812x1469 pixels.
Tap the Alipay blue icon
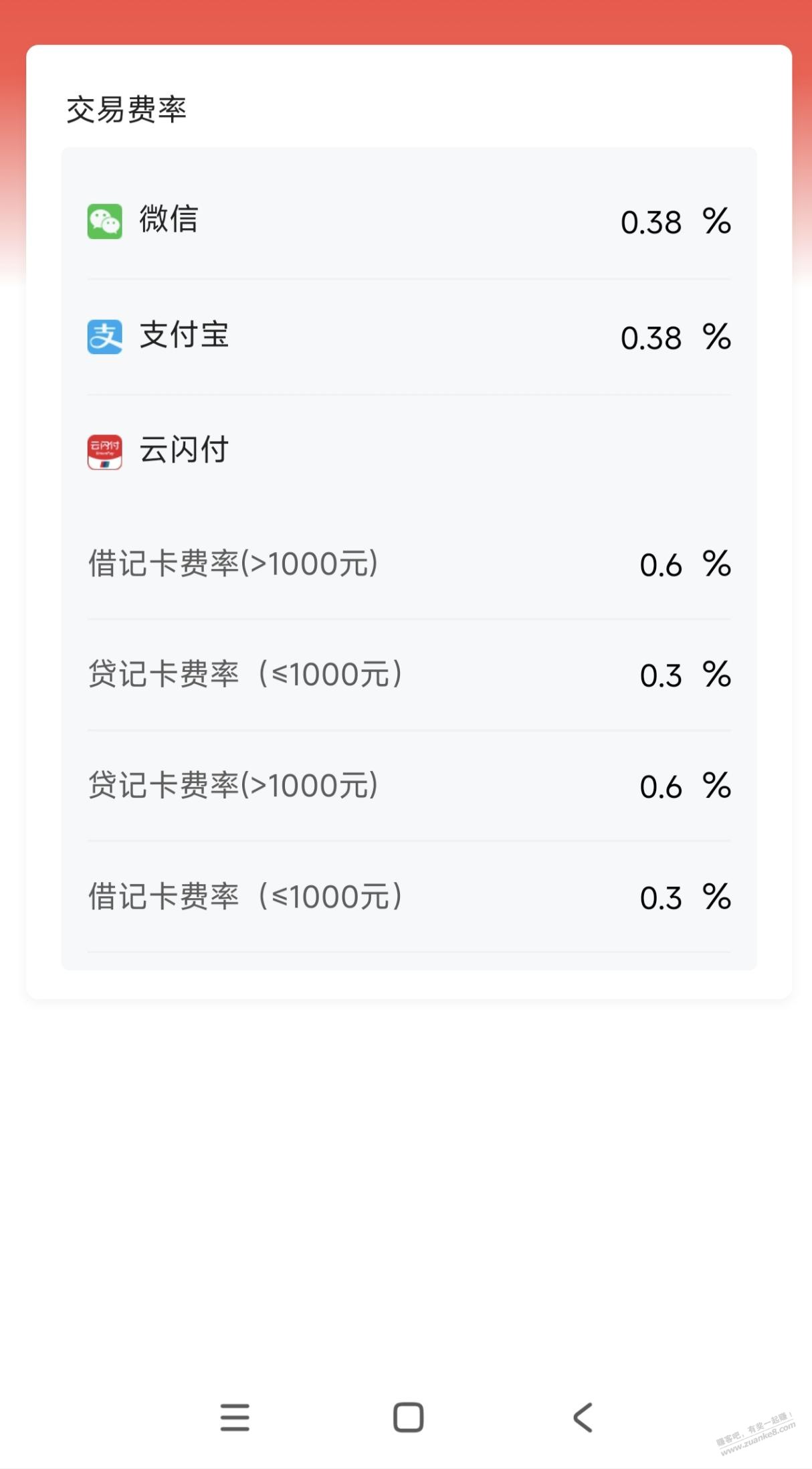(104, 337)
